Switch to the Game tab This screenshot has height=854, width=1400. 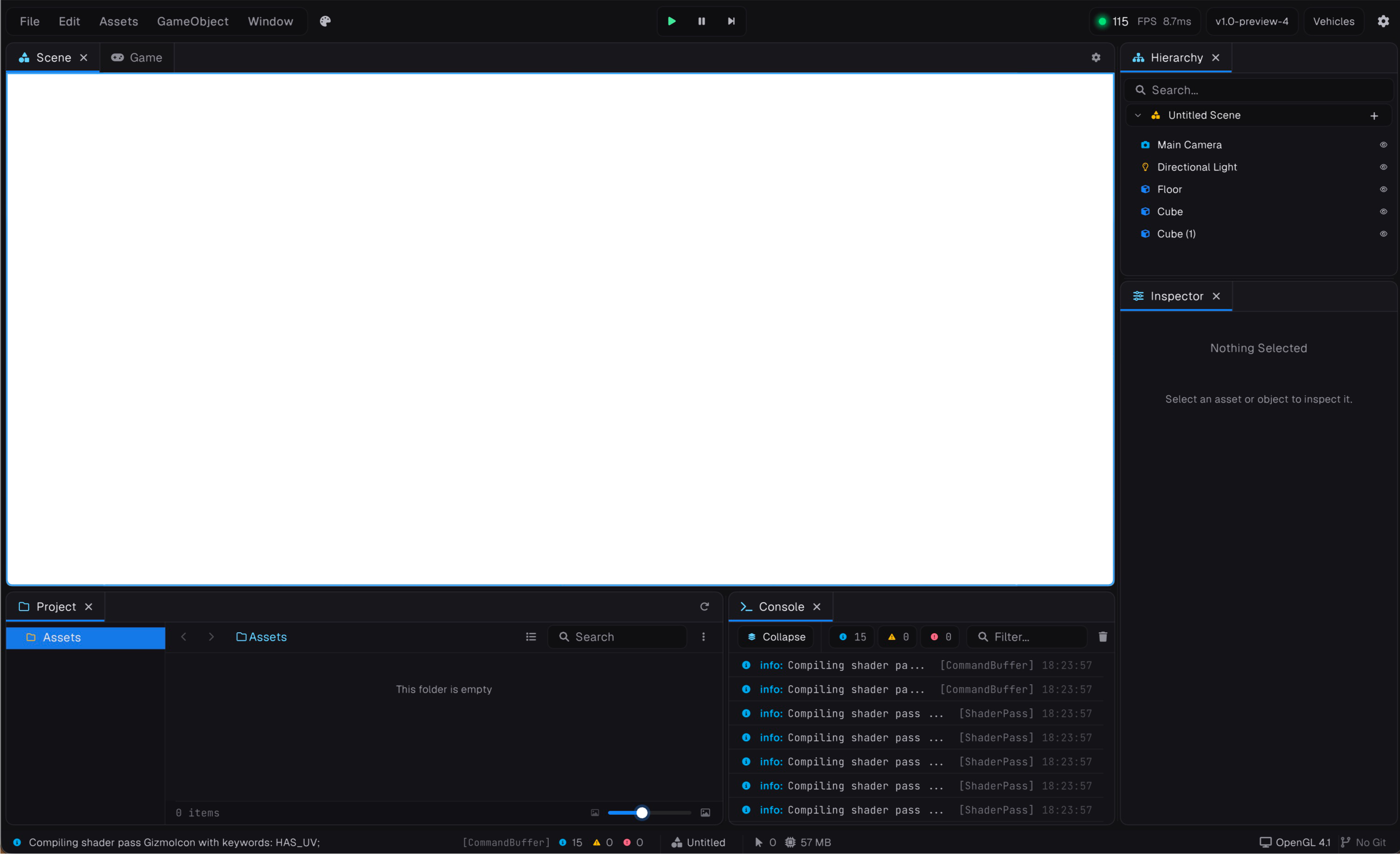coord(136,58)
